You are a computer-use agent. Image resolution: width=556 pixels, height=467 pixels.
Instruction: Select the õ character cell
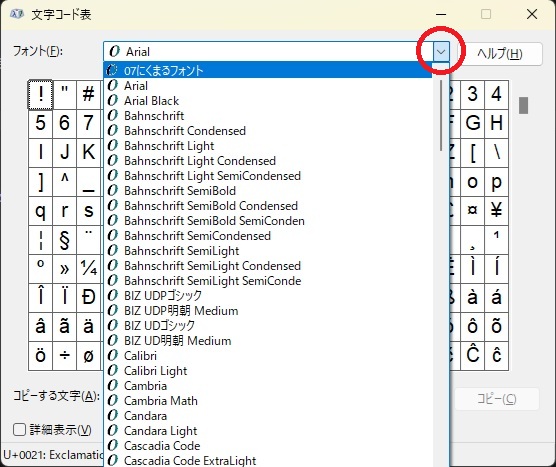[496, 327]
